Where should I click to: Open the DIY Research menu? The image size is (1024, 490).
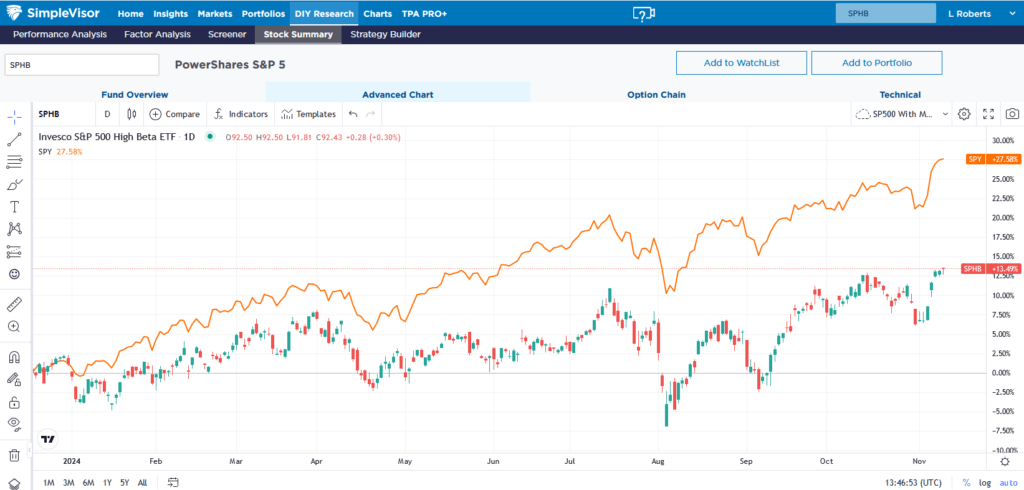[324, 14]
